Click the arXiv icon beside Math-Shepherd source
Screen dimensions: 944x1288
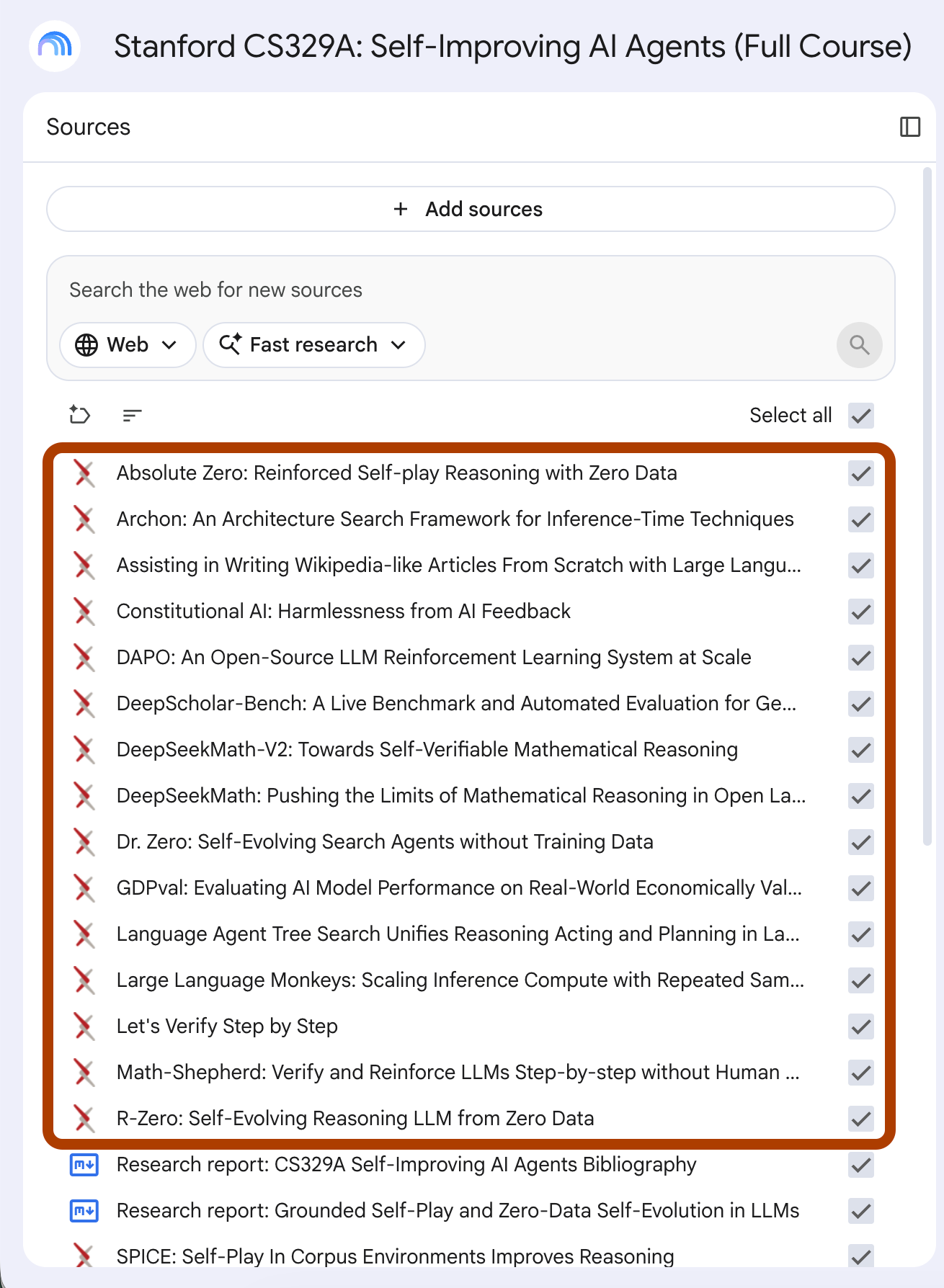84,1073
